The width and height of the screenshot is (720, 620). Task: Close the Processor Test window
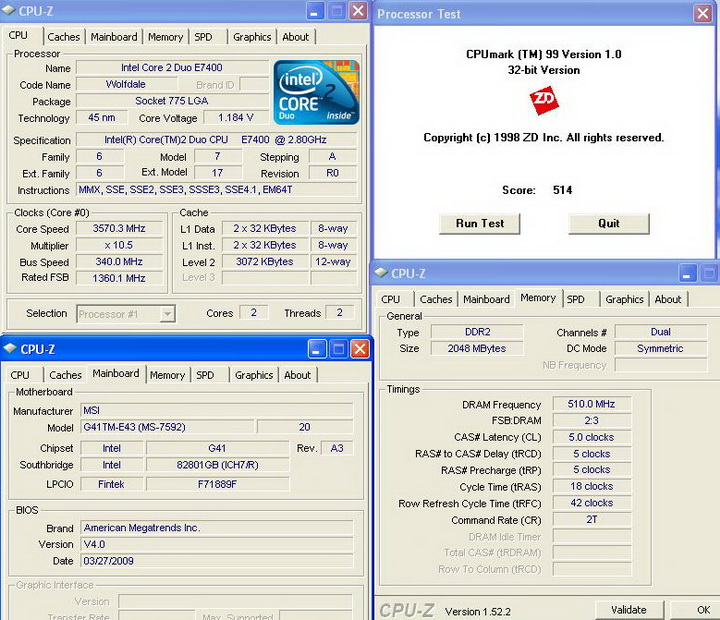click(x=703, y=13)
